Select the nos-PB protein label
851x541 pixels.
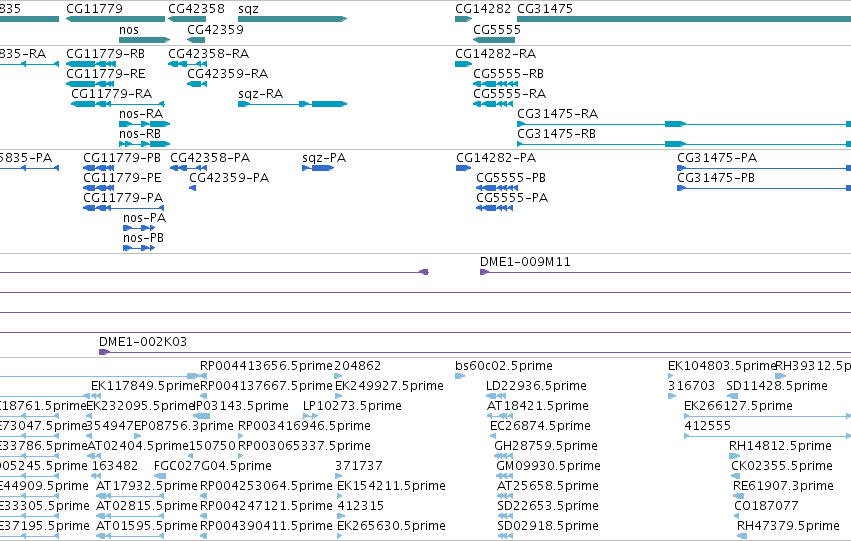pos(143,238)
